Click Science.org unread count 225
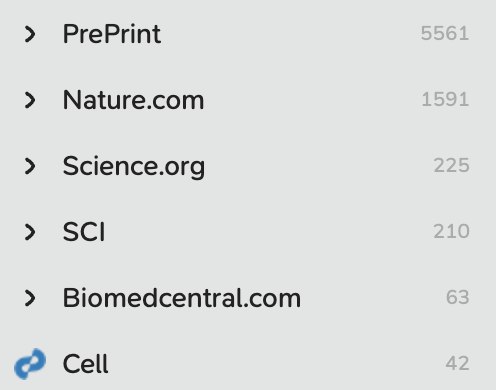Viewport: 496px width, 390px height. pyautogui.click(x=452, y=165)
